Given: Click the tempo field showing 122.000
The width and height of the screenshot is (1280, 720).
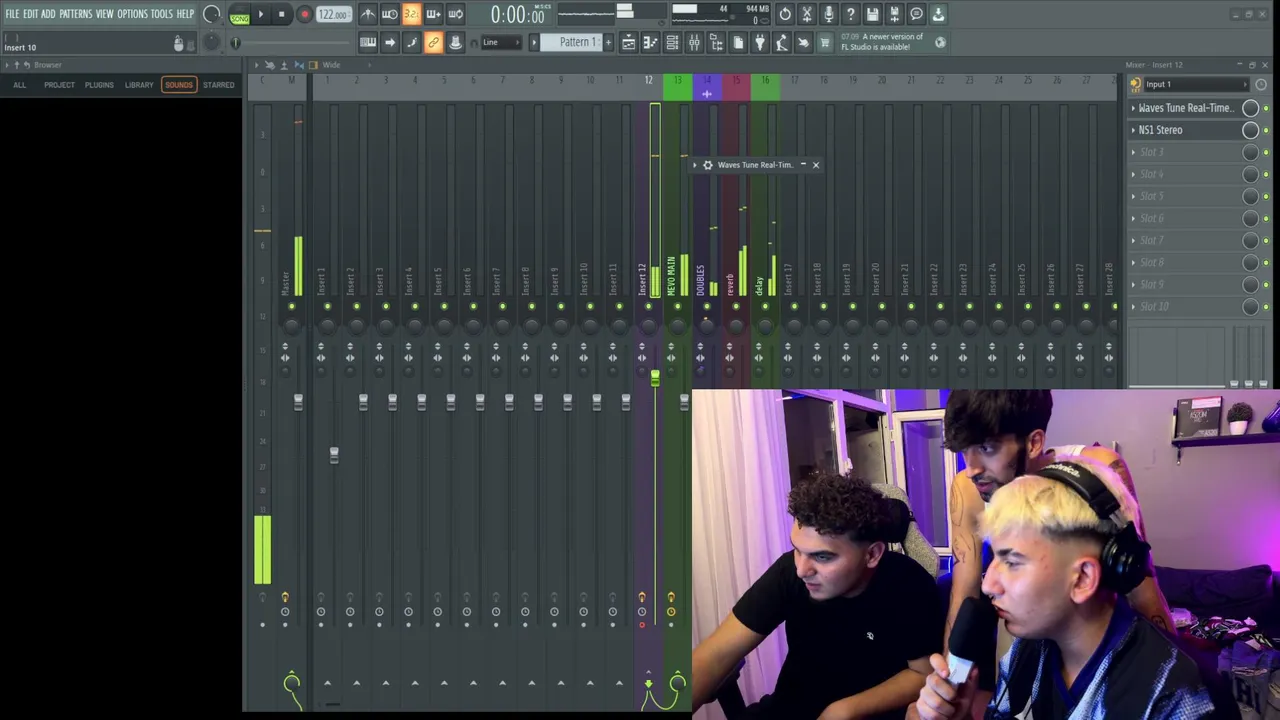Looking at the screenshot, I should click(333, 14).
